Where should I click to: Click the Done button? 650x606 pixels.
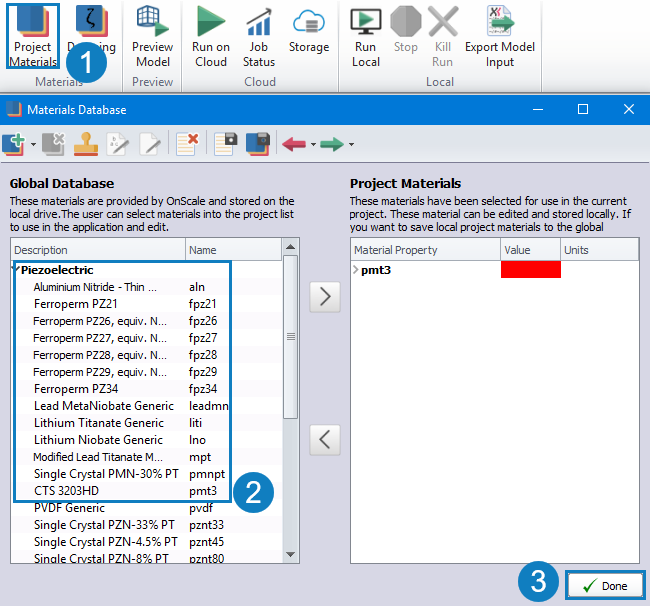(606, 586)
